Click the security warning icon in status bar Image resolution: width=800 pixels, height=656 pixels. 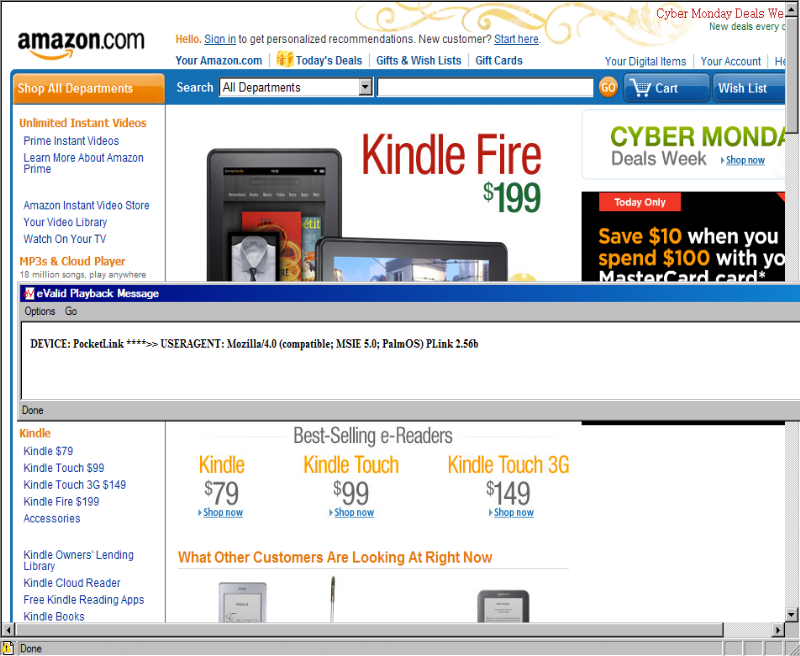click(x=7, y=648)
